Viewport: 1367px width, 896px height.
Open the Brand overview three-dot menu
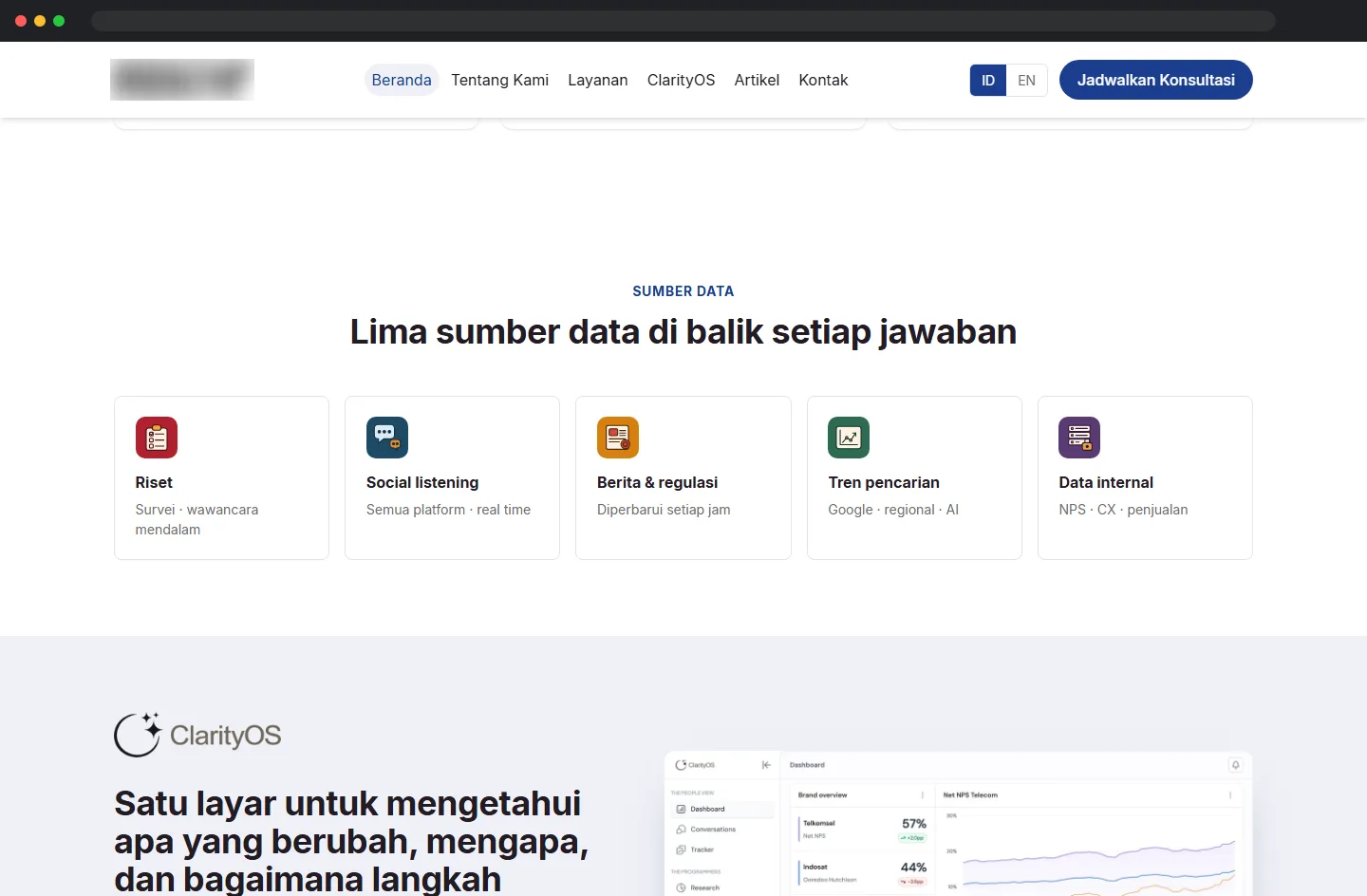[922, 795]
